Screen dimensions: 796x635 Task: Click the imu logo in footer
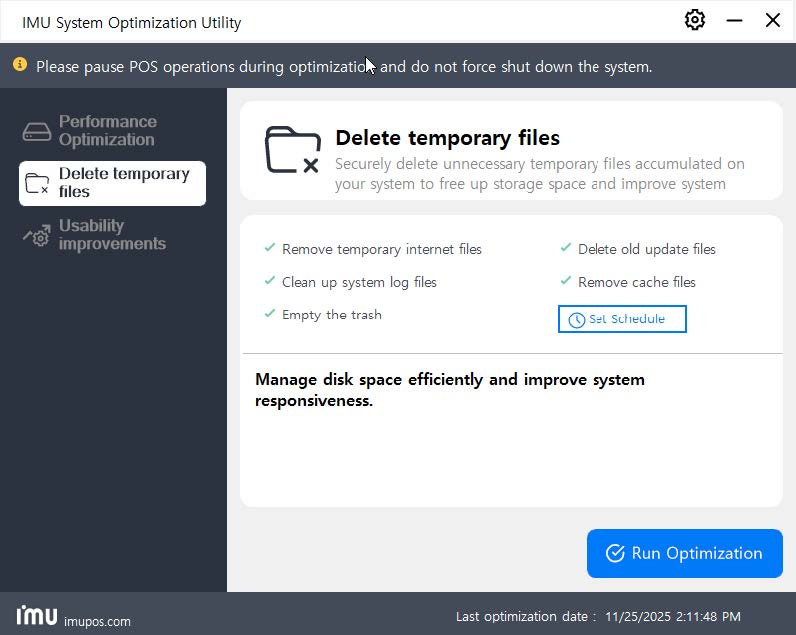[37, 616]
